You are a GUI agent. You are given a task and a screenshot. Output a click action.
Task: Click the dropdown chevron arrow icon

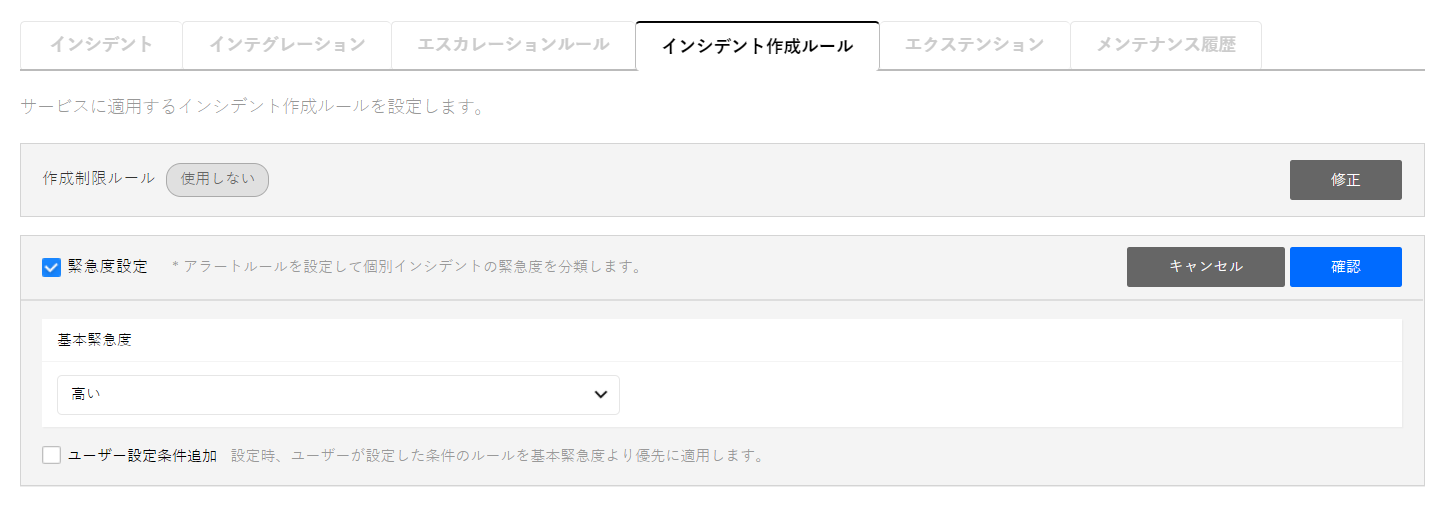601,395
